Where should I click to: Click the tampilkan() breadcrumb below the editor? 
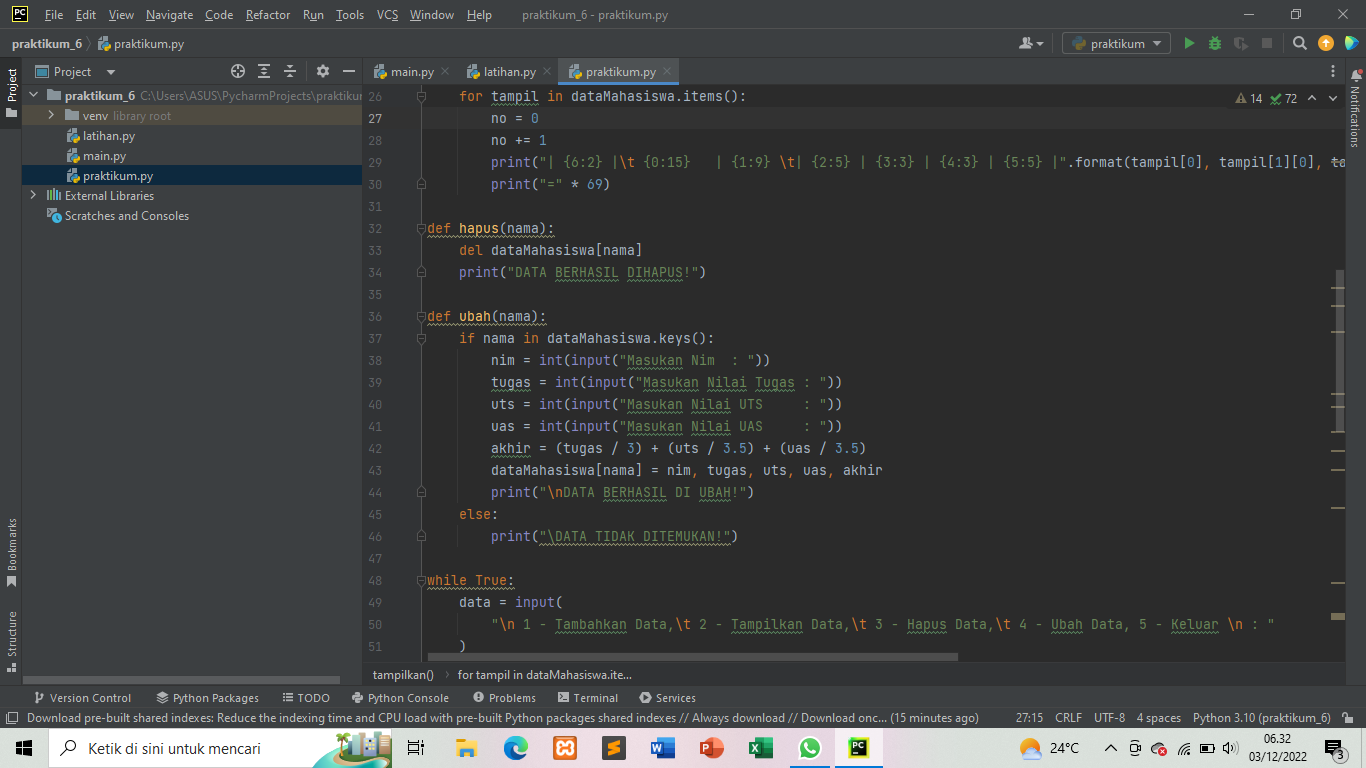[x=402, y=675]
